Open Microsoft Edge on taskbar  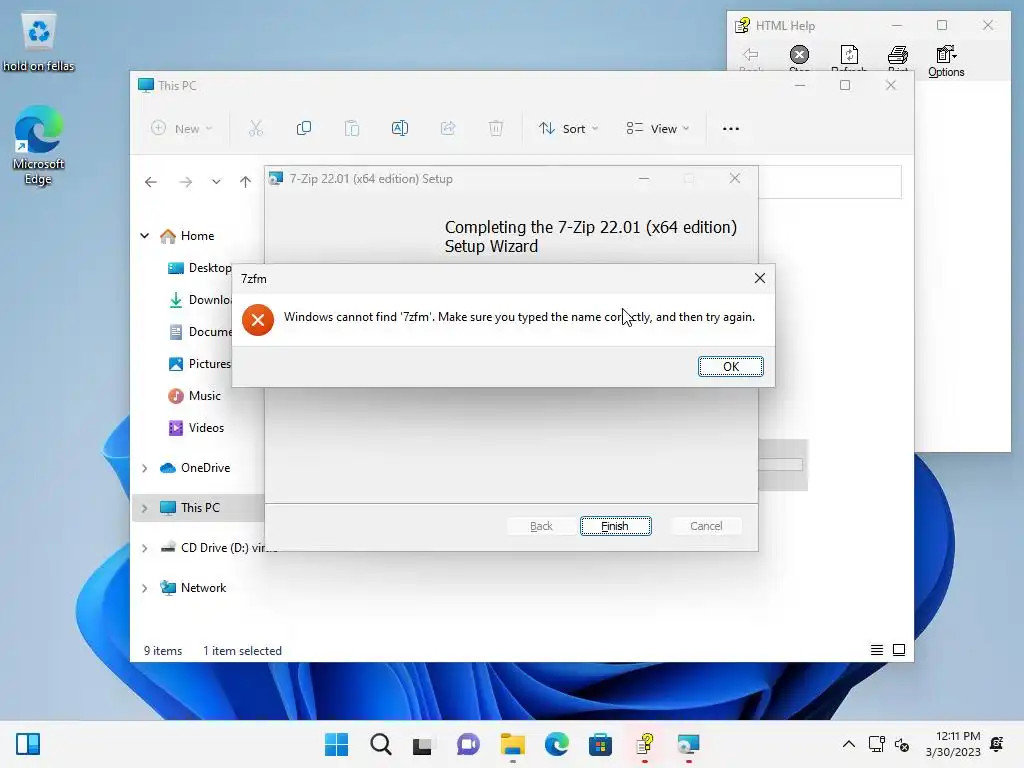click(556, 744)
